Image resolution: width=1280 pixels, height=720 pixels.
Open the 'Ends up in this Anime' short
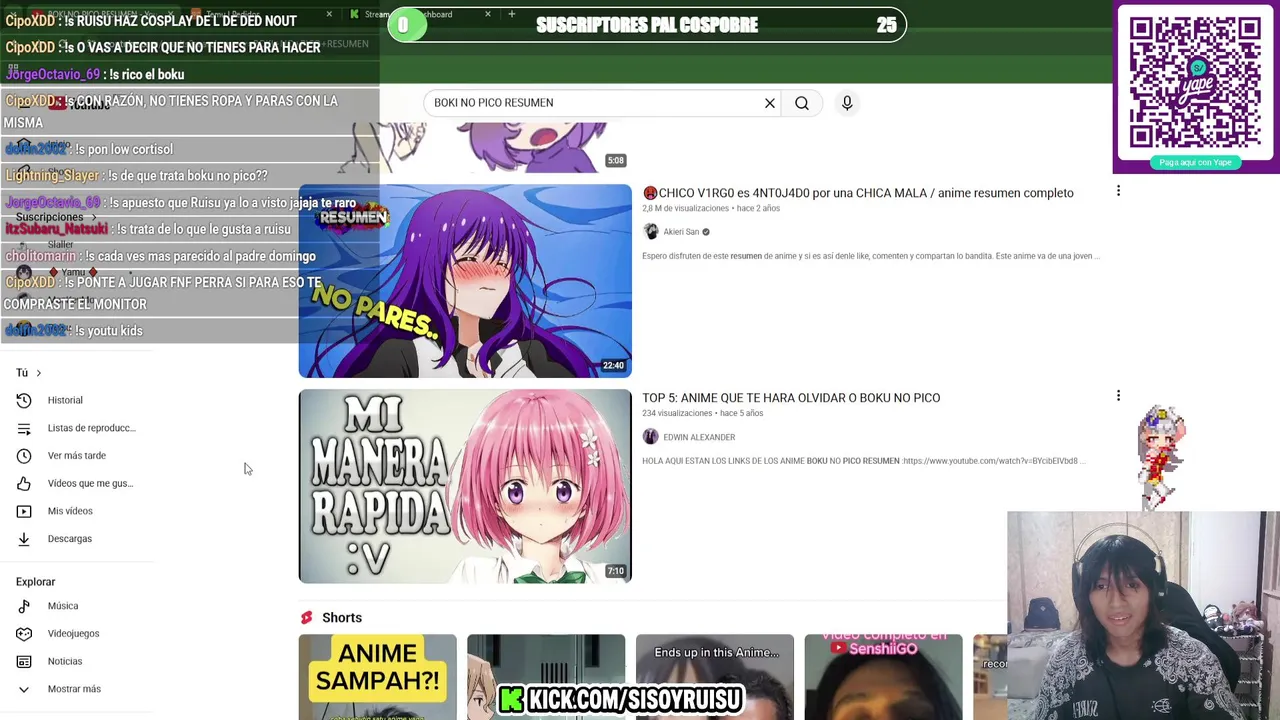pyautogui.click(x=715, y=677)
